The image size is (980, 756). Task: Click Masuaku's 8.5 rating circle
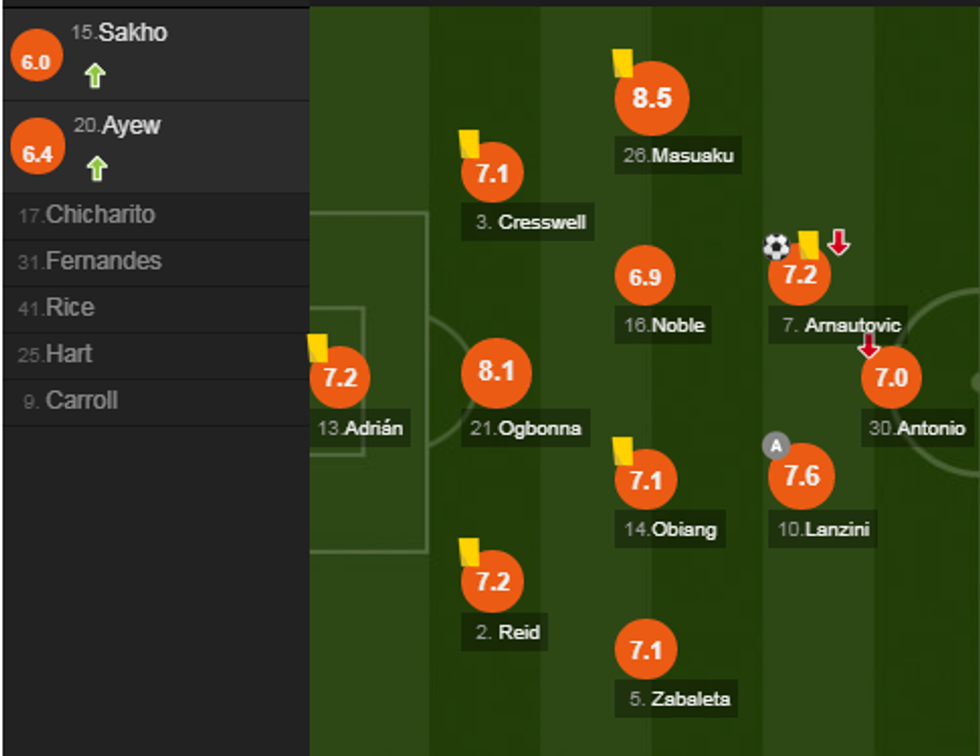[x=652, y=98]
